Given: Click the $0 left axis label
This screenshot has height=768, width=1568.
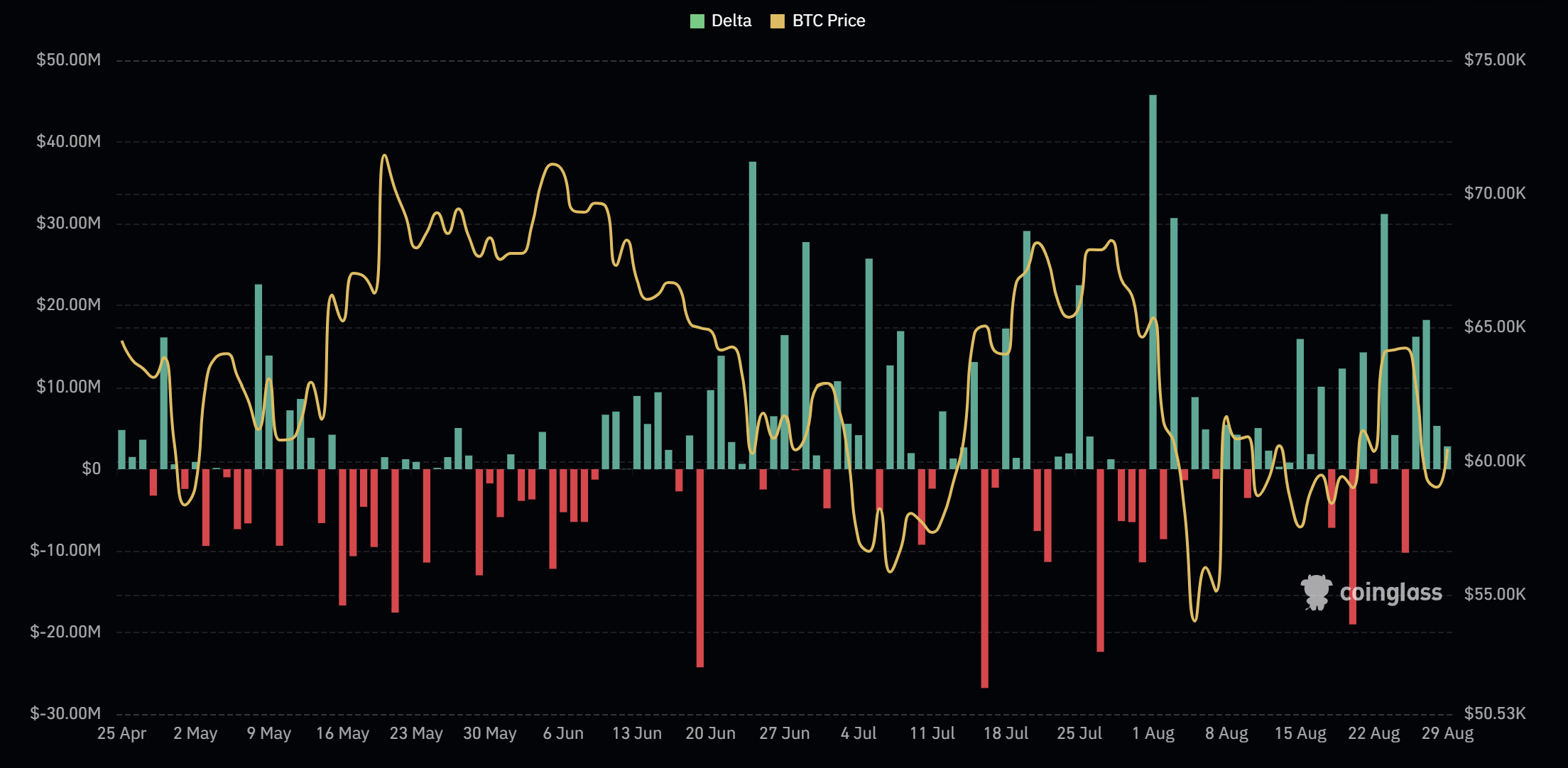Looking at the screenshot, I should pyautogui.click(x=92, y=468).
